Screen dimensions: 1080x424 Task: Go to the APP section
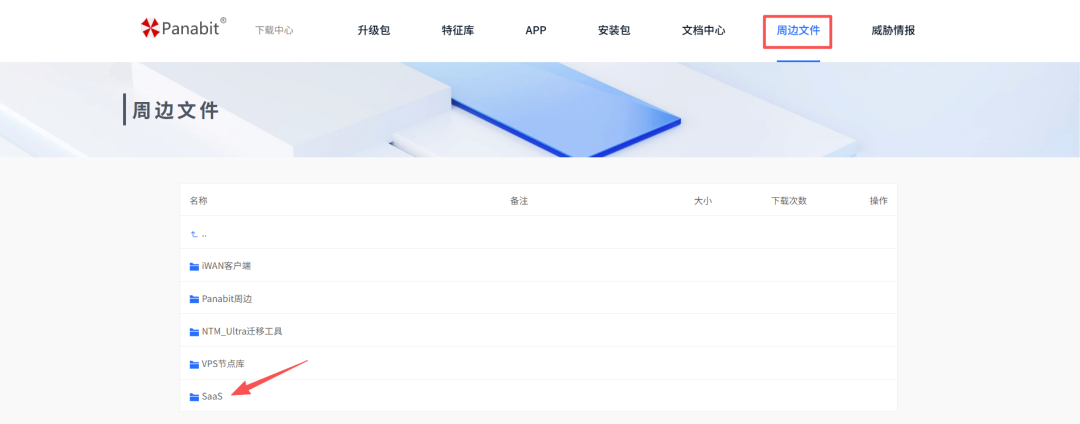pyautogui.click(x=536, y=30)
